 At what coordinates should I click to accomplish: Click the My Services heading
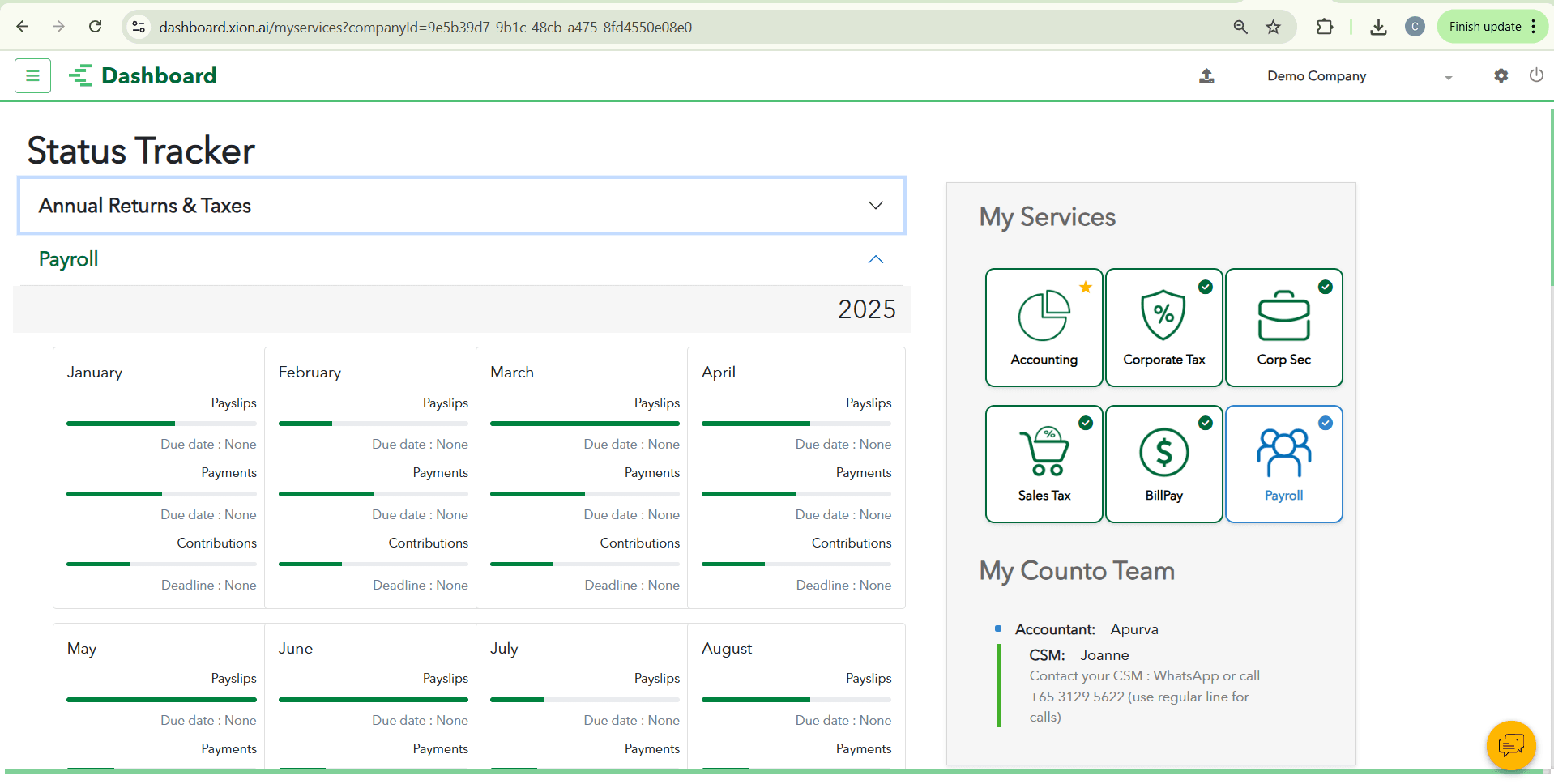click(x=1048, y=217)
